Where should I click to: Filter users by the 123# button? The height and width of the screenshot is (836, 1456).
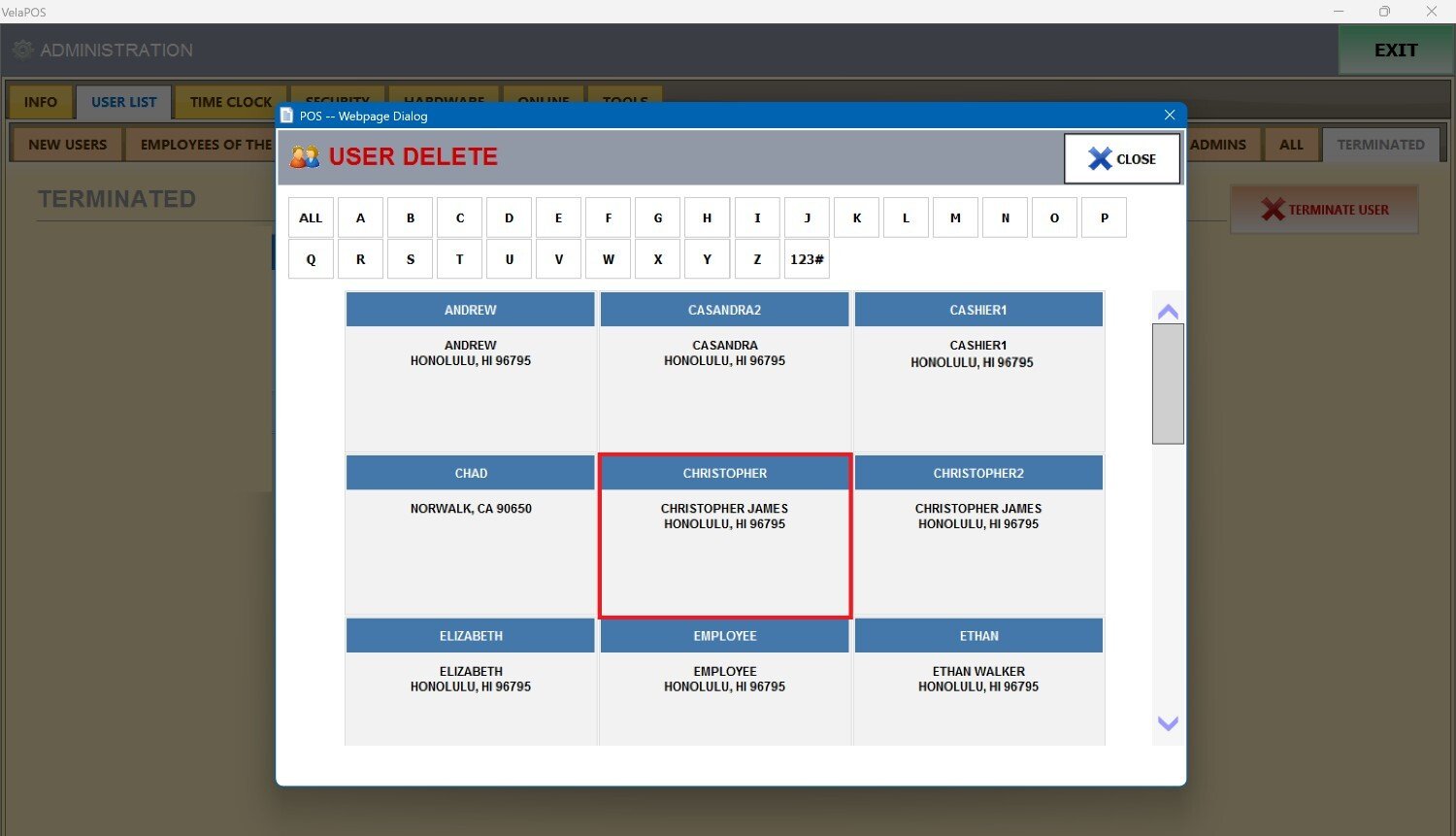pyautogui.click(x=807, y=259)
